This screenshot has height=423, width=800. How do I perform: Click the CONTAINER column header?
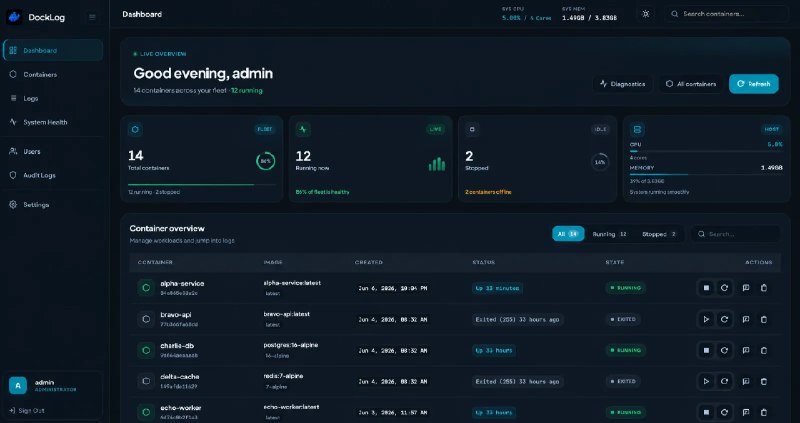point(155,262)
